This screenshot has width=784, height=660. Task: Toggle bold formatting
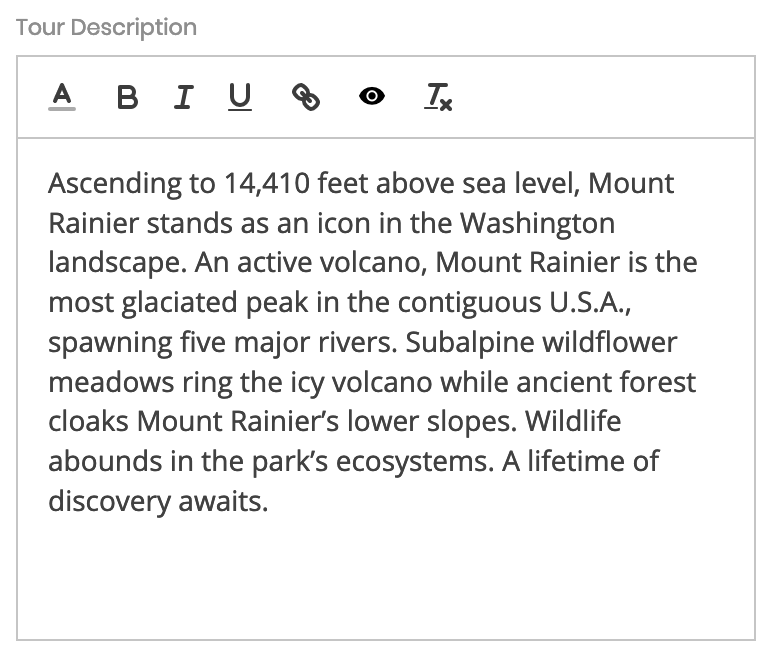(127, 97)
